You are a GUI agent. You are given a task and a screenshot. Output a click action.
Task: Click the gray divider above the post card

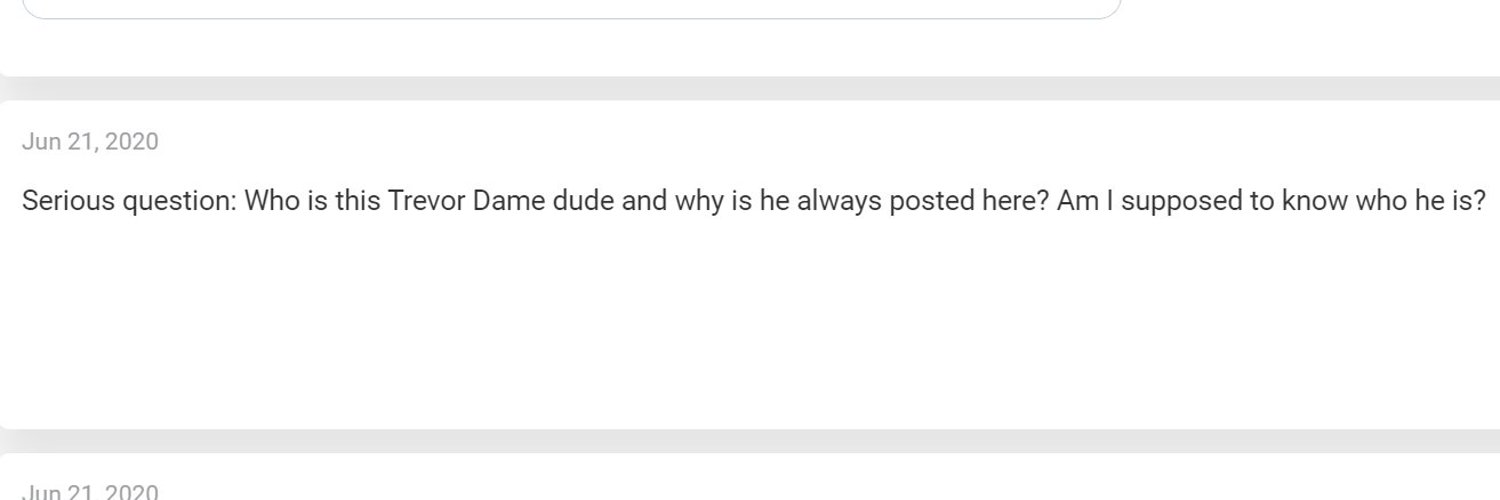tap(750, 88)
